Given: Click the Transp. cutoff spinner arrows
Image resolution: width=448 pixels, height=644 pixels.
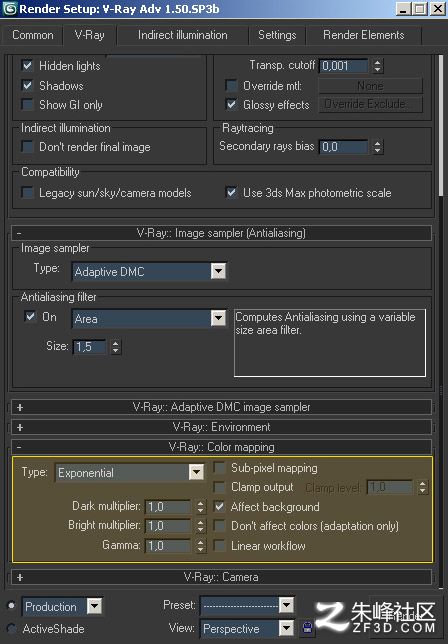Looking at the screenshot, I should [378, 66].
